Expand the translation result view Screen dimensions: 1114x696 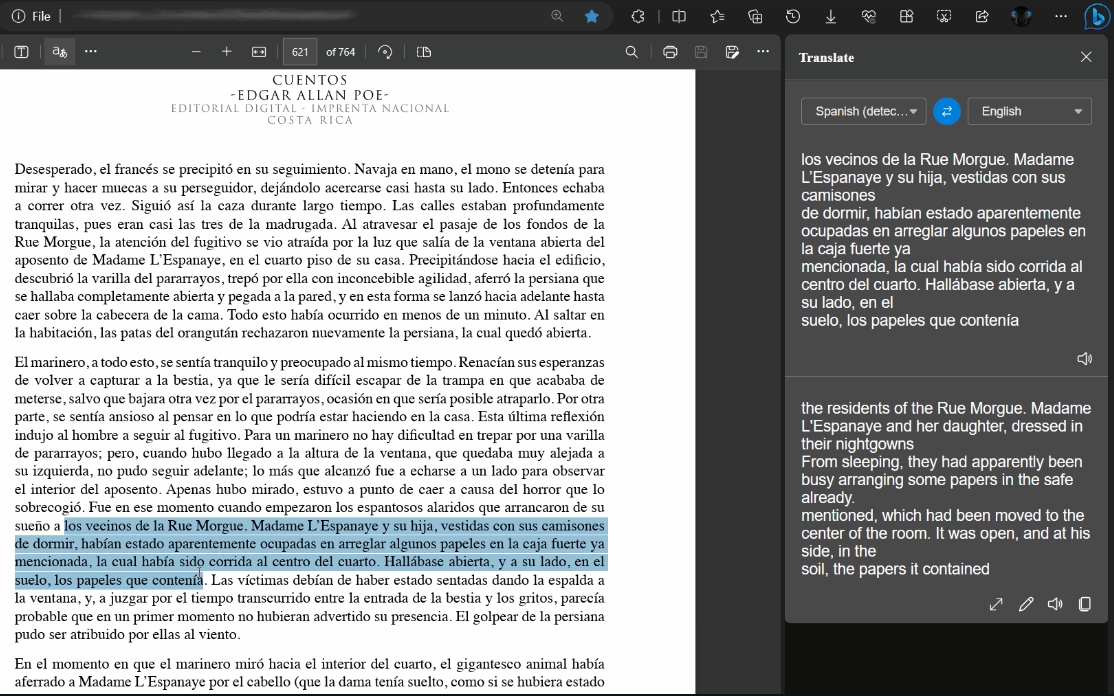[996, 604]
